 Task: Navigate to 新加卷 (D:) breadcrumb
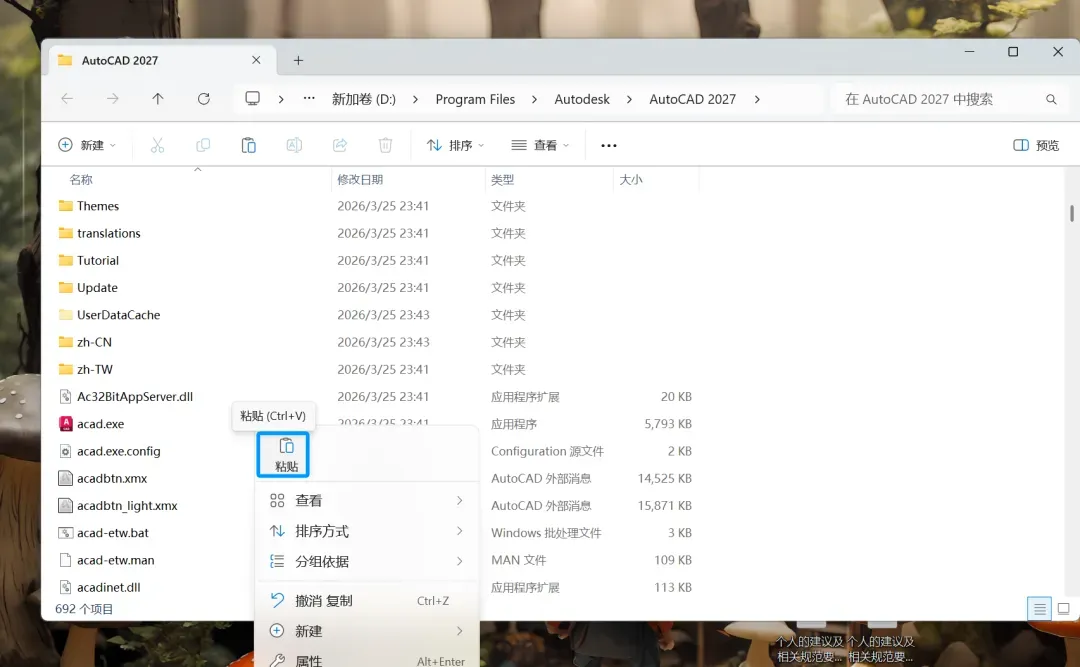364,99
